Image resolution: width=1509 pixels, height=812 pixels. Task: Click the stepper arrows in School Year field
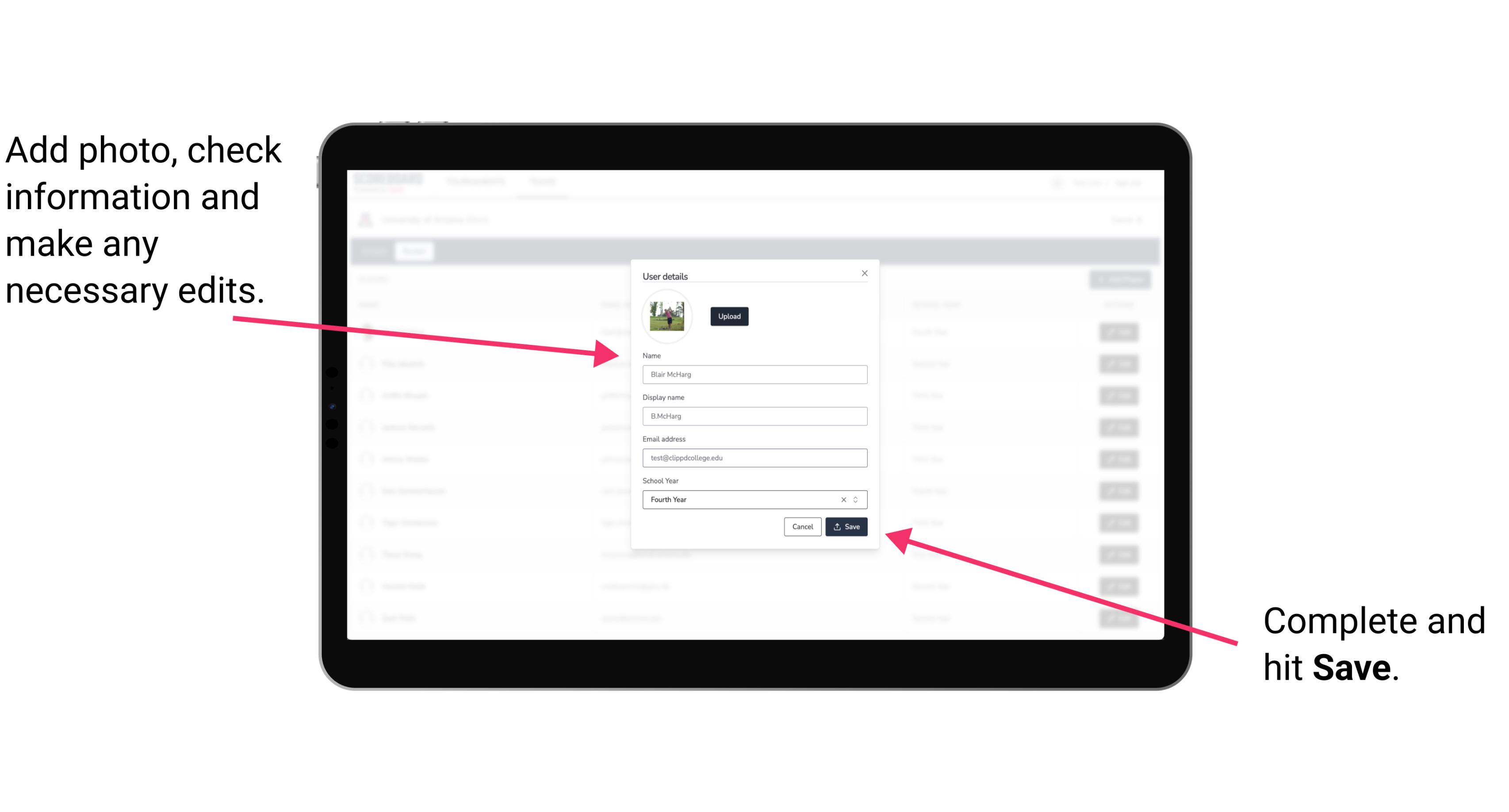(x=858, y=499)
